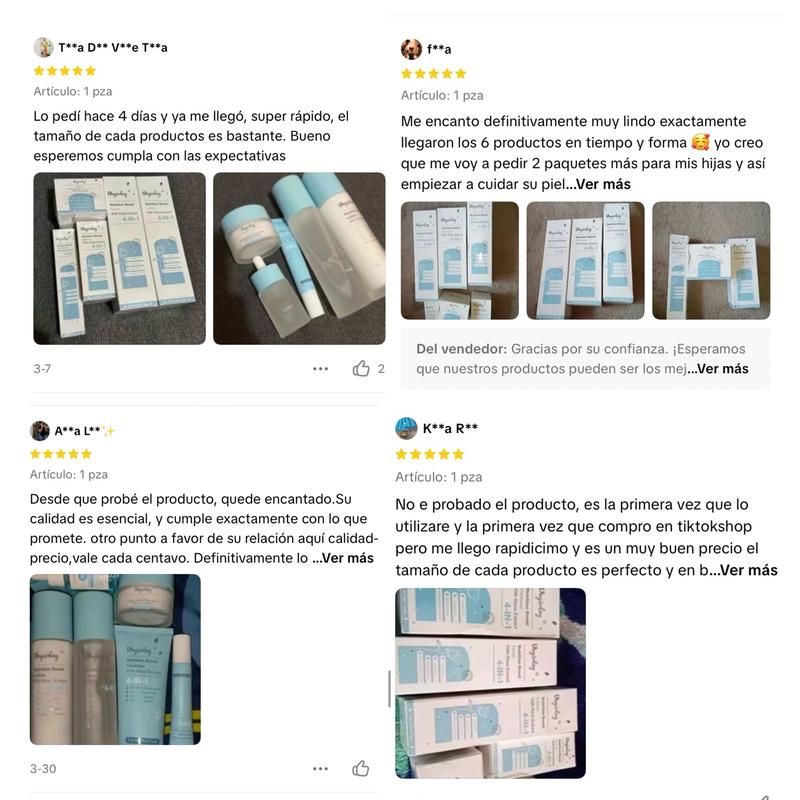Expand K**a R** review with Ver más

pos(744,570)
